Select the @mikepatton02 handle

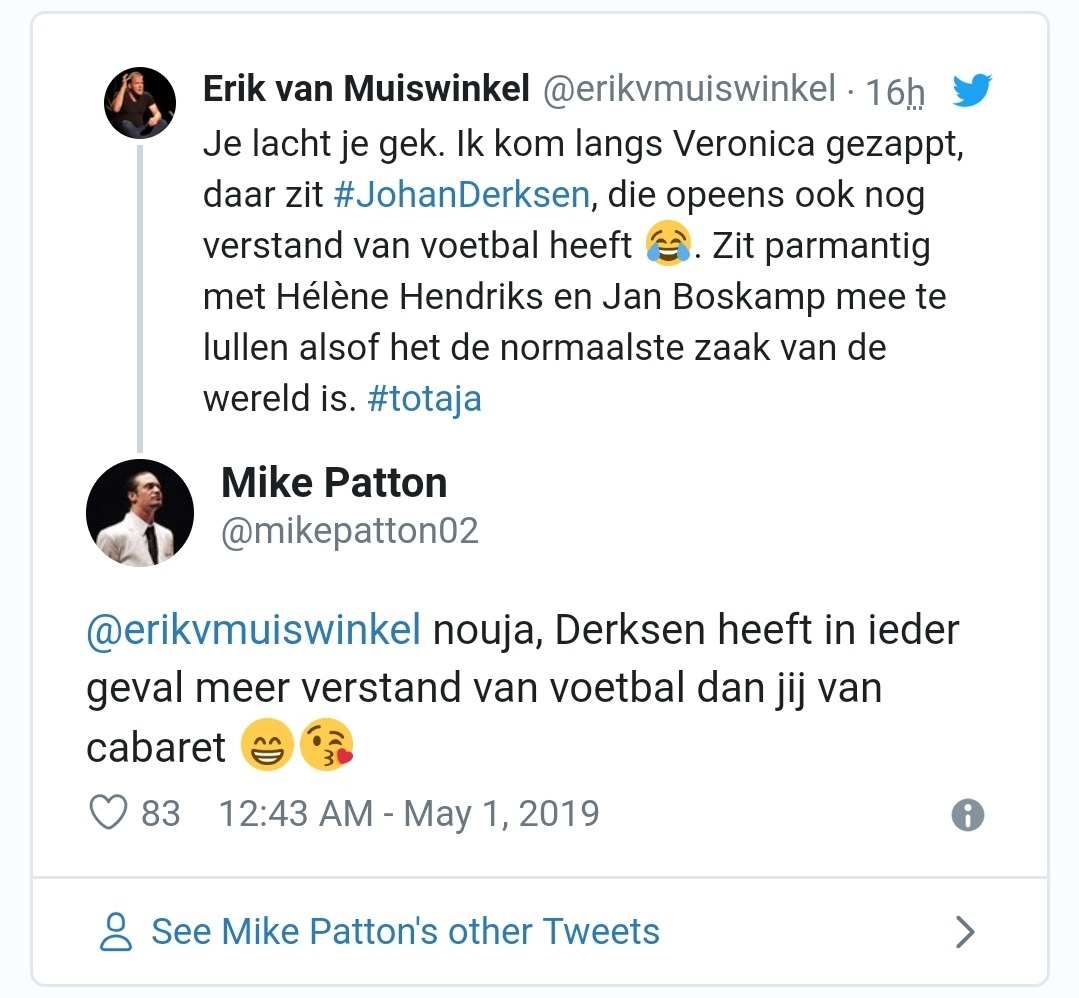click(x=349, y=532)
